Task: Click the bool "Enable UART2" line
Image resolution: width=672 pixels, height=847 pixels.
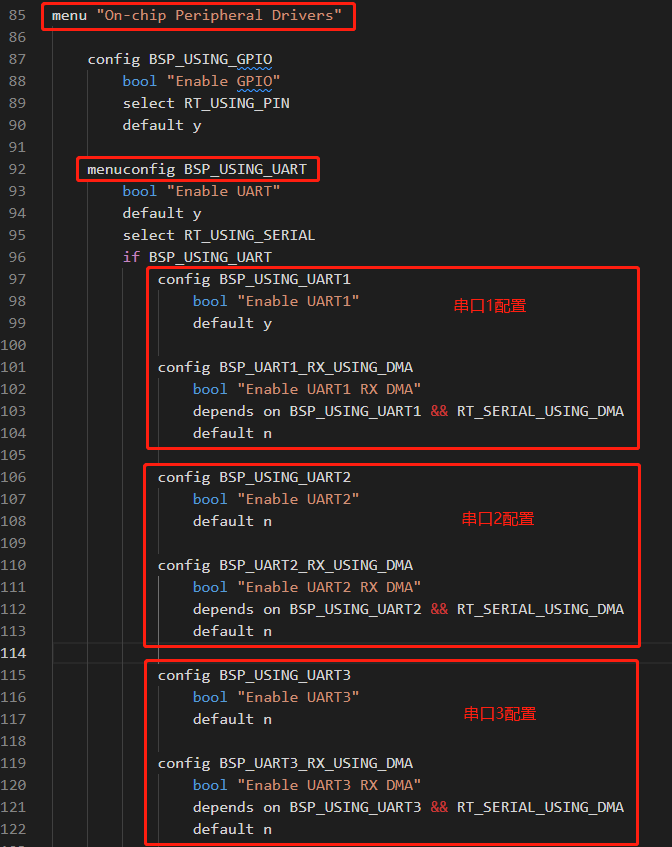Action: tap(275, 499)
